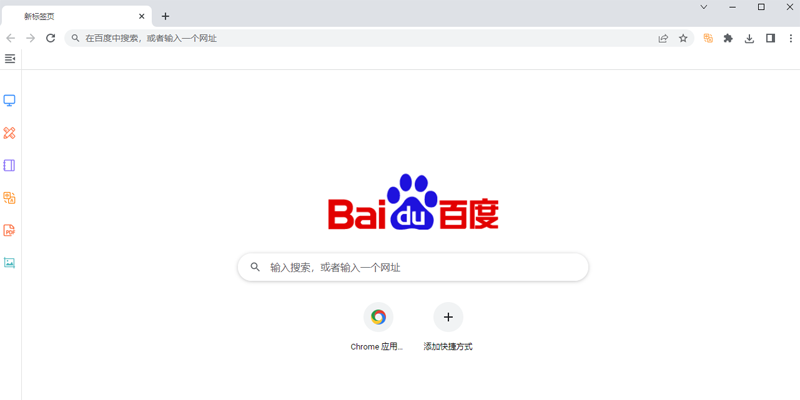800x400 pixels.
Task: Click the PDF file sidebar icon
Action: coord(10,231)
